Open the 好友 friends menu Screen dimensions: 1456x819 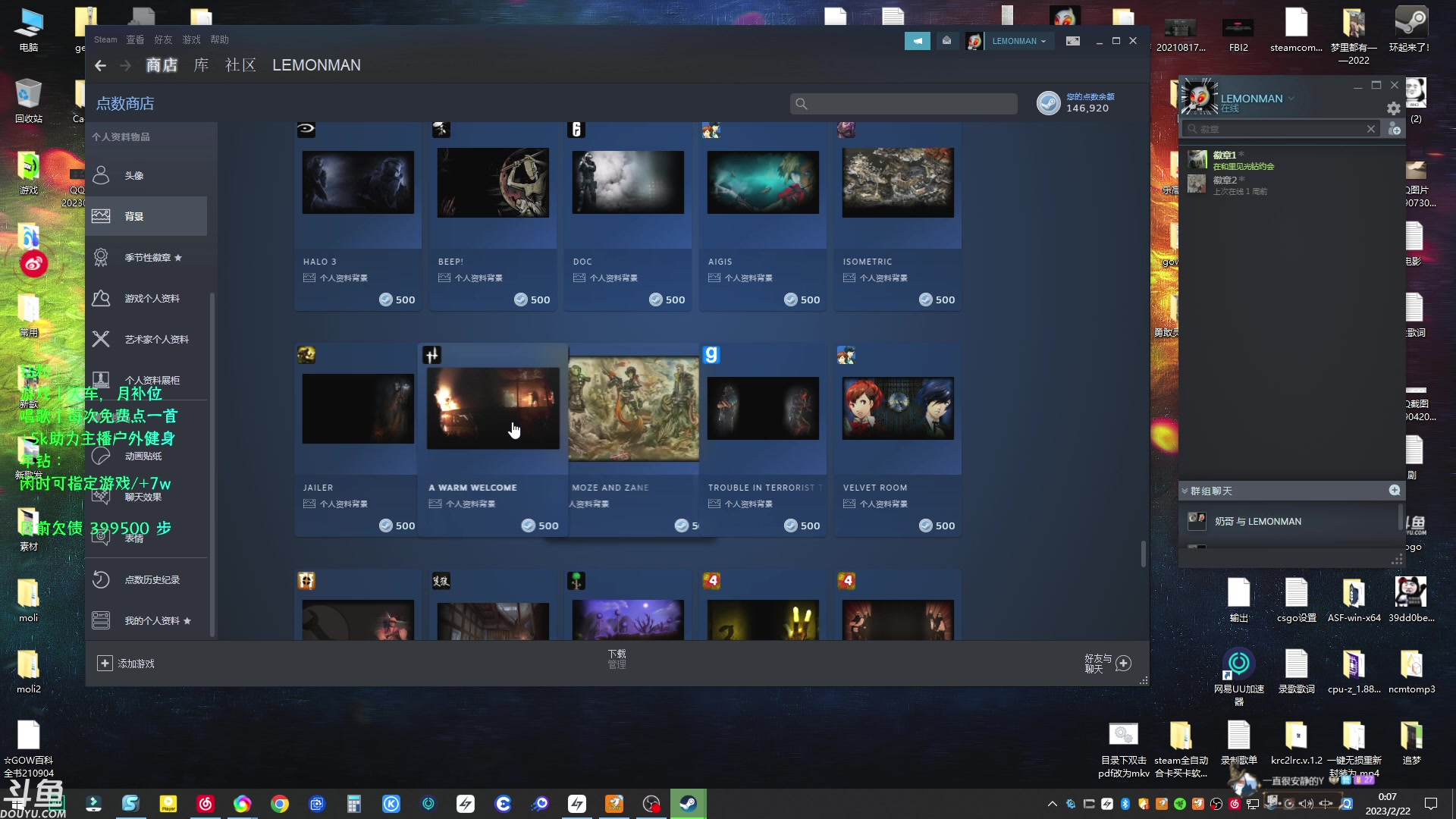[x=163, y=39]
